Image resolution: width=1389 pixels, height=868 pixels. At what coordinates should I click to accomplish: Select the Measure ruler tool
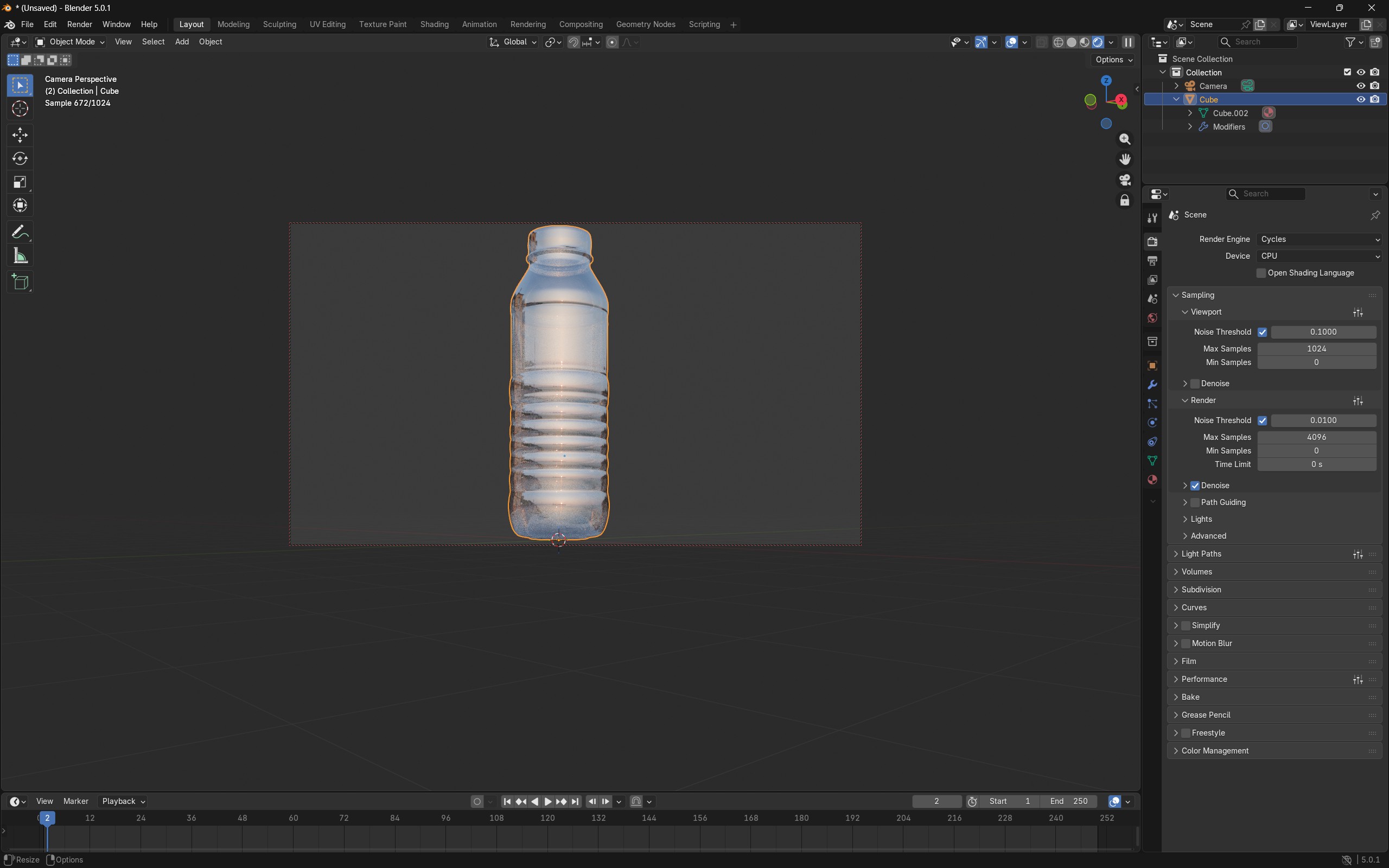coord(20,256)
